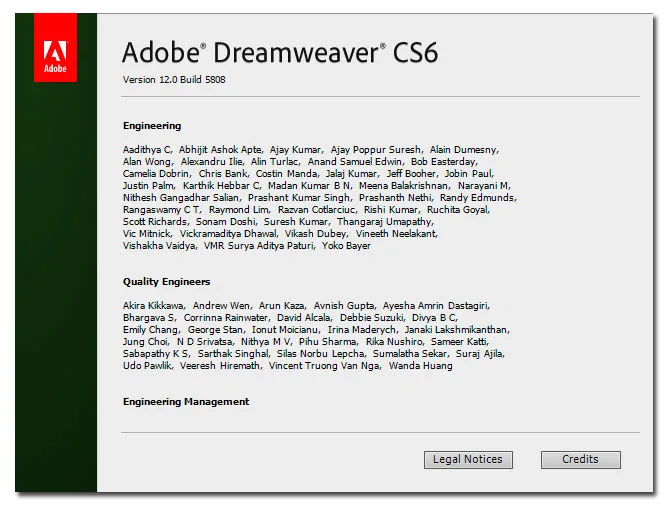Select the name Nithesh Gangadhar Salian
Image resolution: width=668 pixels, height=510 pixels.
181,198
